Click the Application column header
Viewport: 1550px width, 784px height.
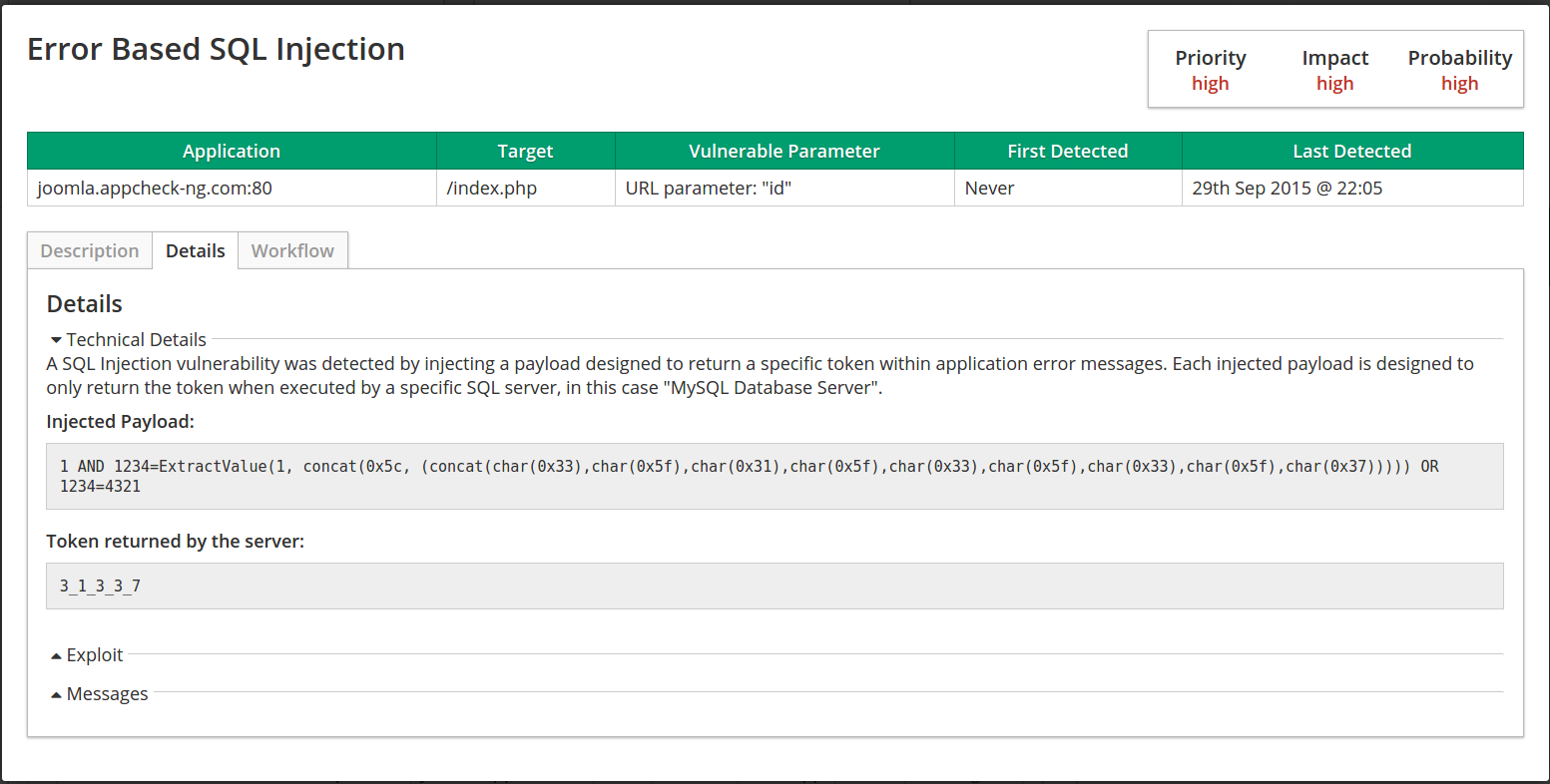(x=232, y=152)
